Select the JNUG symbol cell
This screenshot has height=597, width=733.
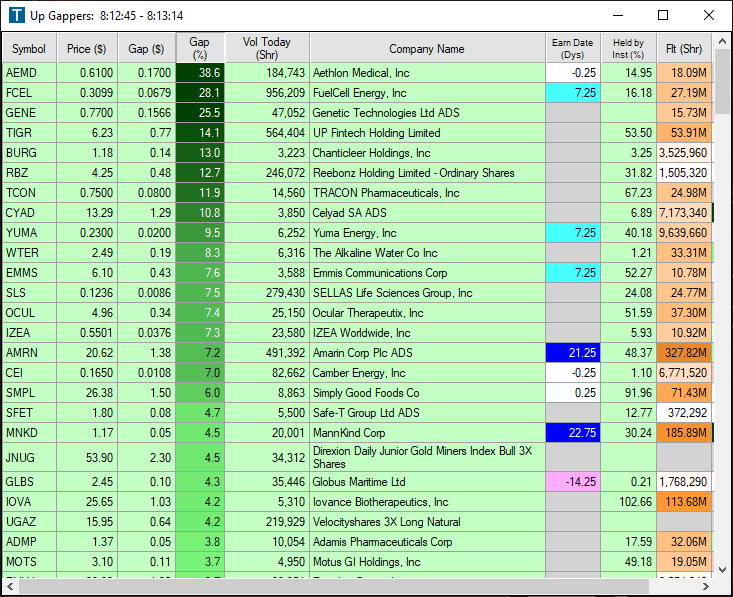tap(29, 457)
